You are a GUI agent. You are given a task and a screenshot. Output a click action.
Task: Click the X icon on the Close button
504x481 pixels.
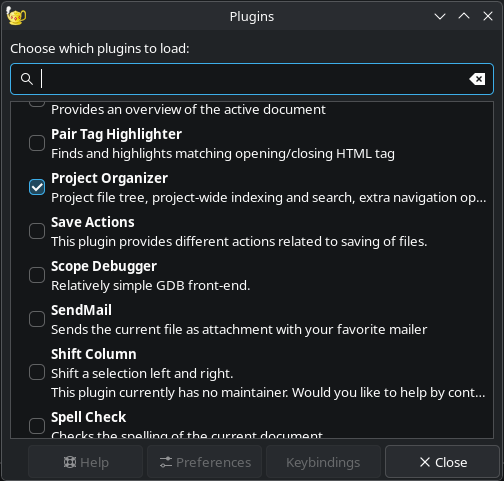(425, 462)
